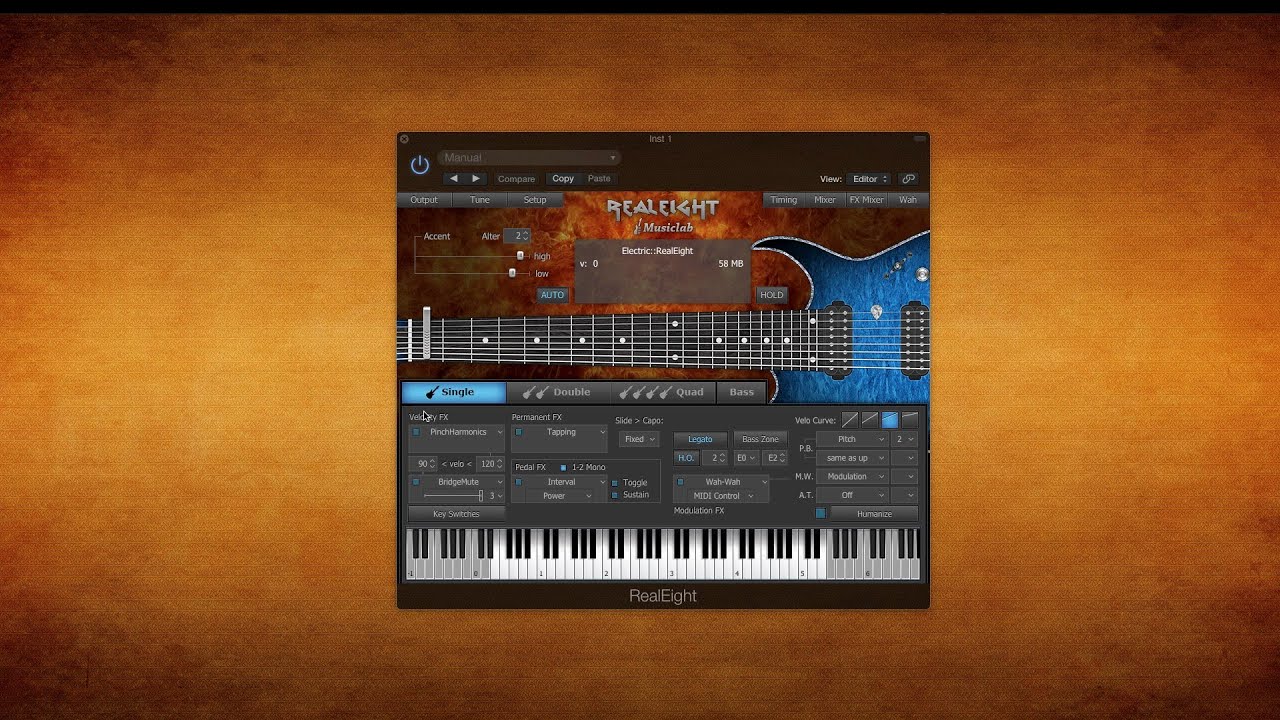The width and height of the screenshot is (1280, 720).
Task: Click the neck humbucker pickup
Action: click(838, 339)
